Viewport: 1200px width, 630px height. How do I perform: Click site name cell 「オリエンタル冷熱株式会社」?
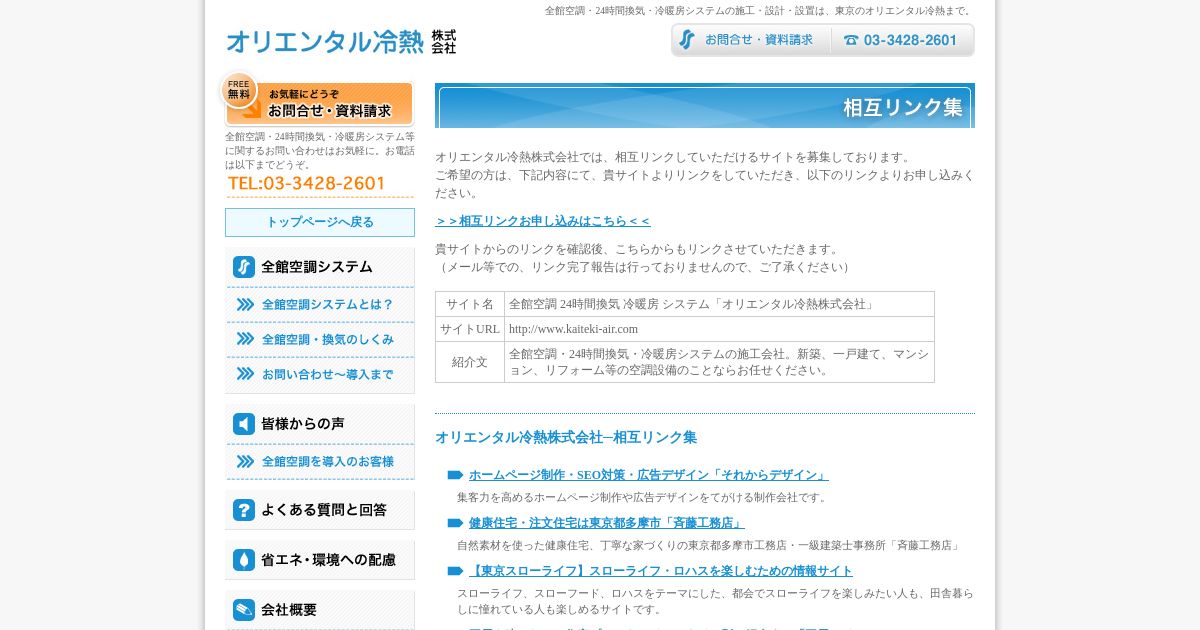[719, 304]
